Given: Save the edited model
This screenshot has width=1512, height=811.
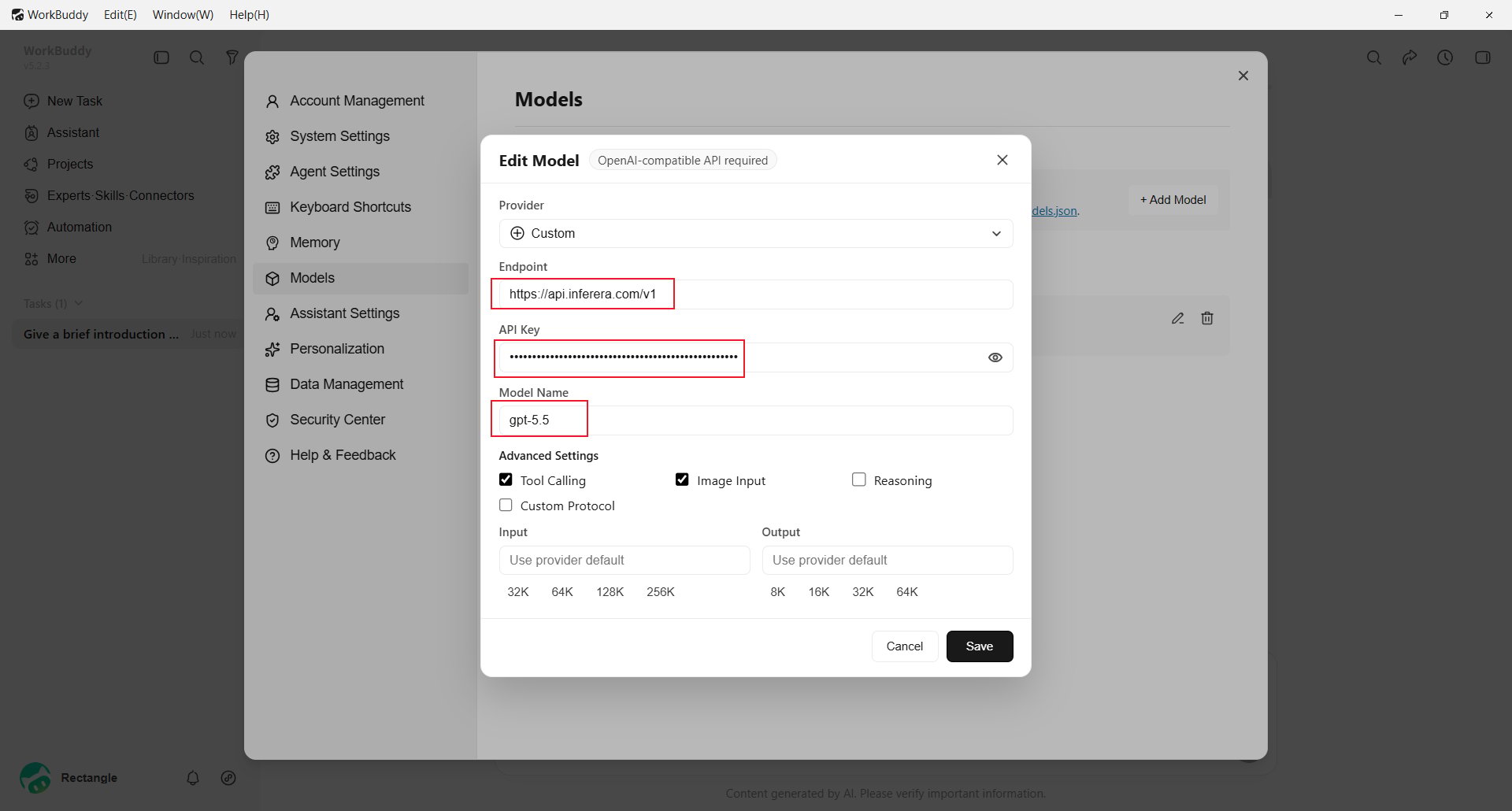Looking at the screenshot, I should click(980, 646).
